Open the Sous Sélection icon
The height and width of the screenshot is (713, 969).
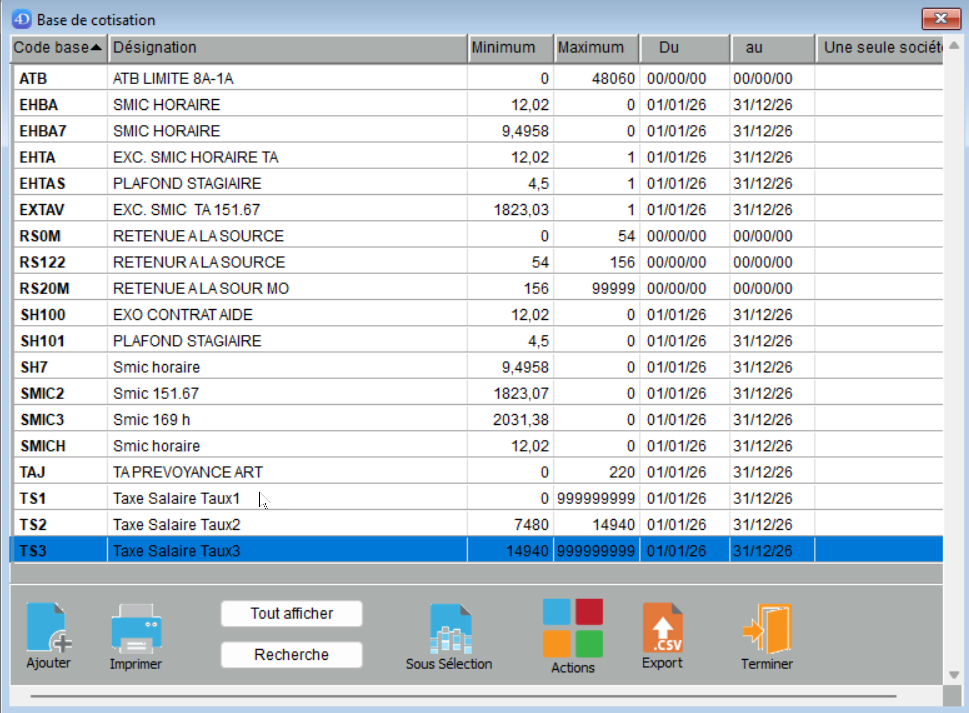click(449, 628)
